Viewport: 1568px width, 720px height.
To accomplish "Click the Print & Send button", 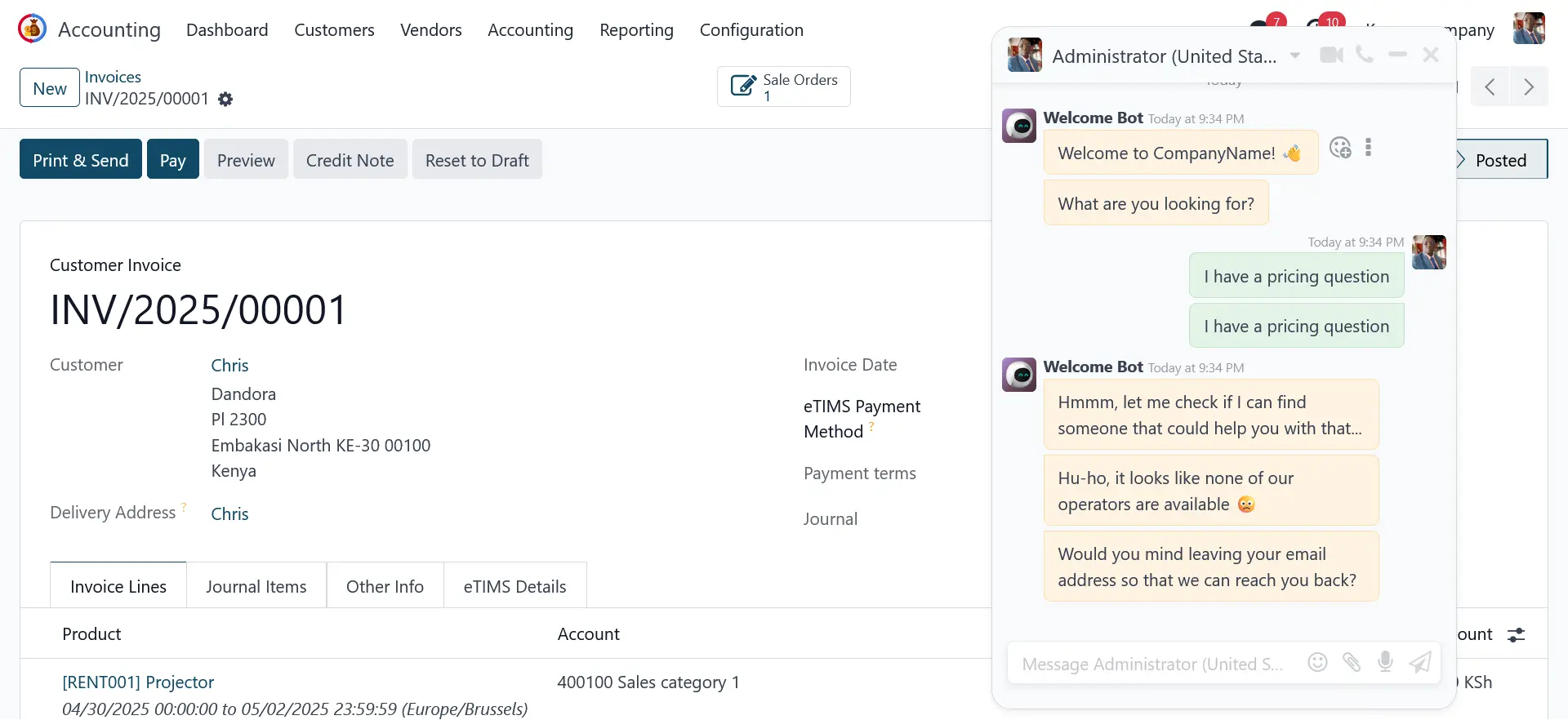I will pyautogui.click(x=80, y=160).
